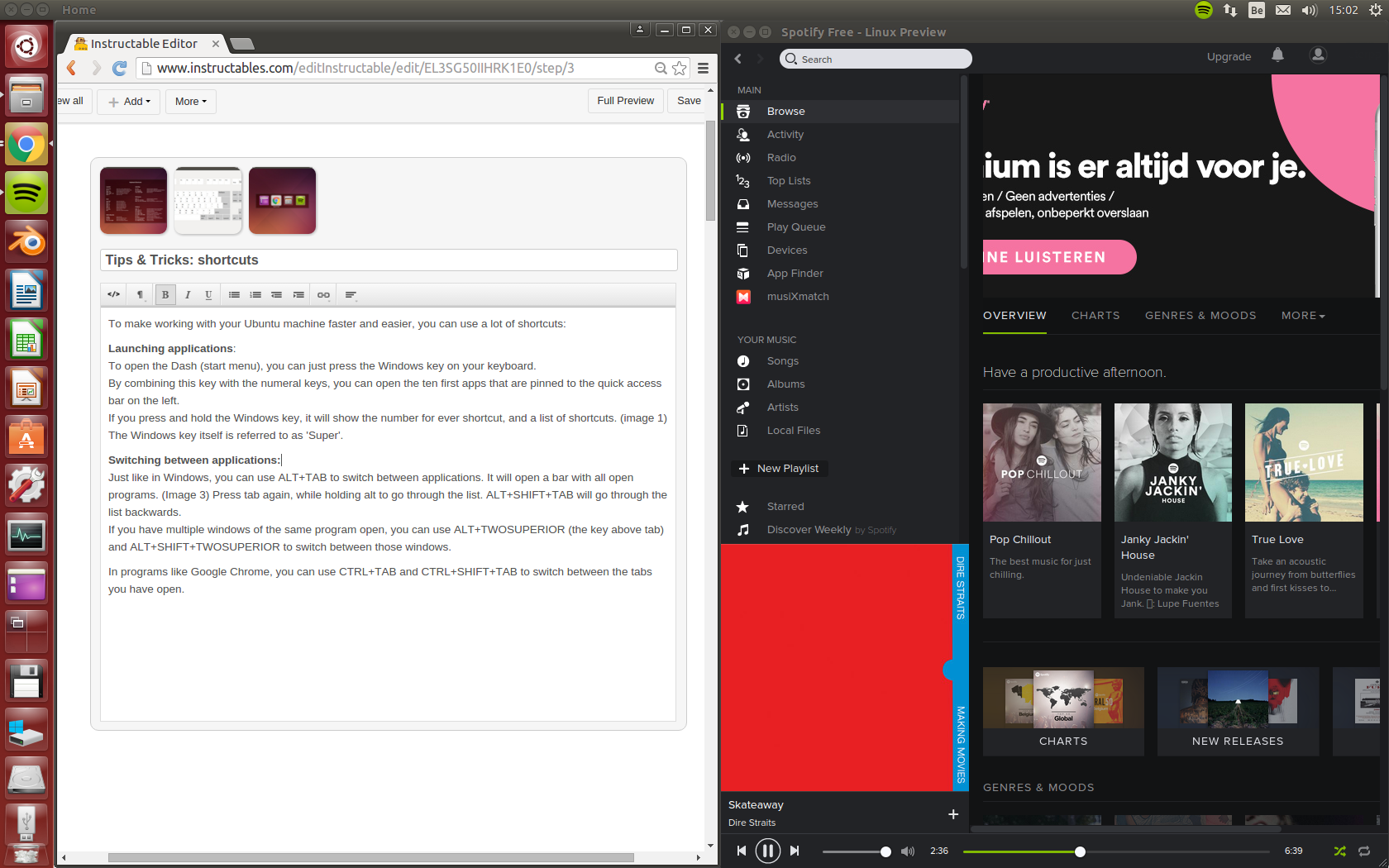Seek within the Spotify track progress bar
Image resolution: width=1389 pixels, height=868 pixels.
1116,851
